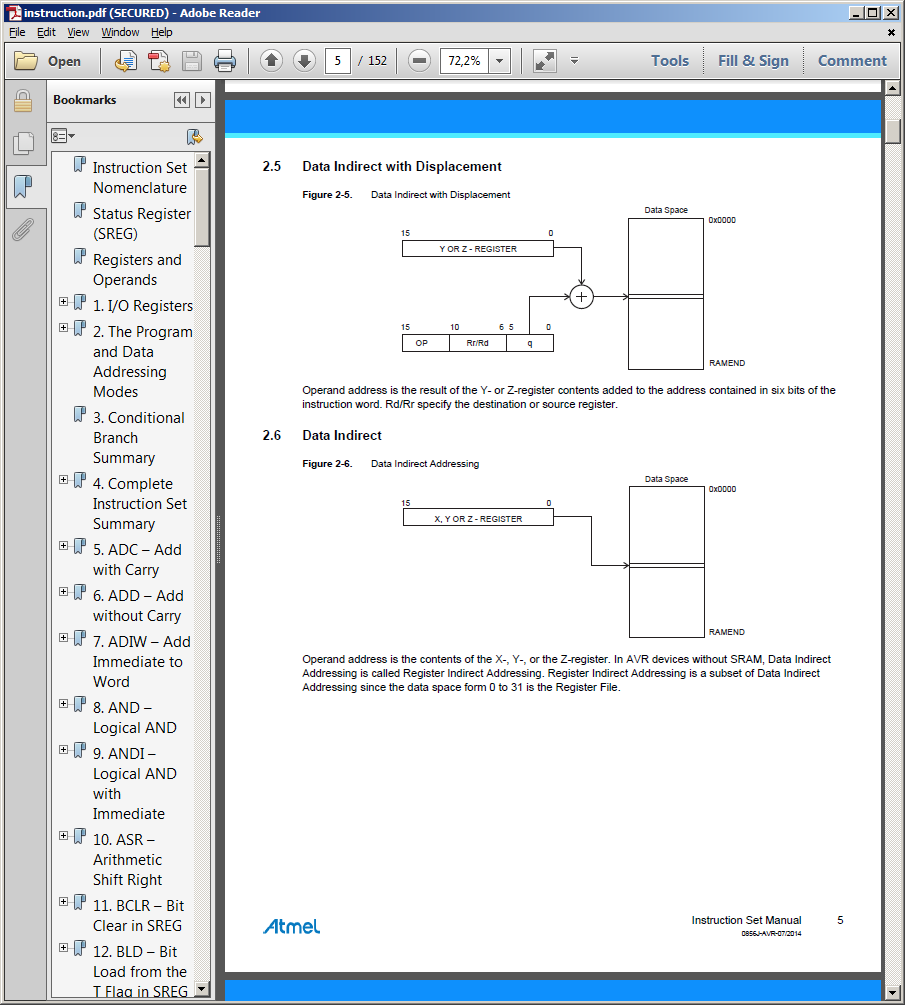Image resolution: width=905 pixels, height=1005 pixels.
Task: Select the Status Register (SREG) bookmark
Action: click(x=142, y=224)
